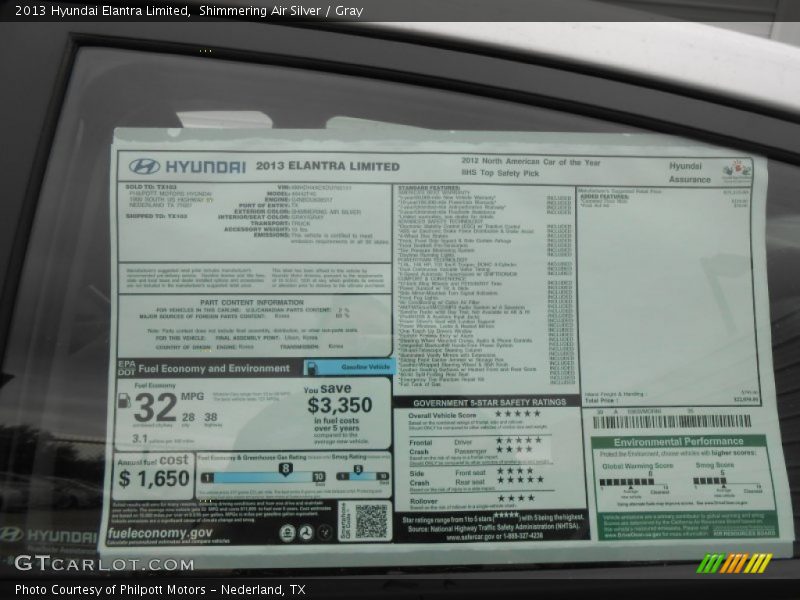800x600 pixels.
Task: Click the $3,350 fuel savings figure
Action: pyautogui.click(x=340, y=405)
